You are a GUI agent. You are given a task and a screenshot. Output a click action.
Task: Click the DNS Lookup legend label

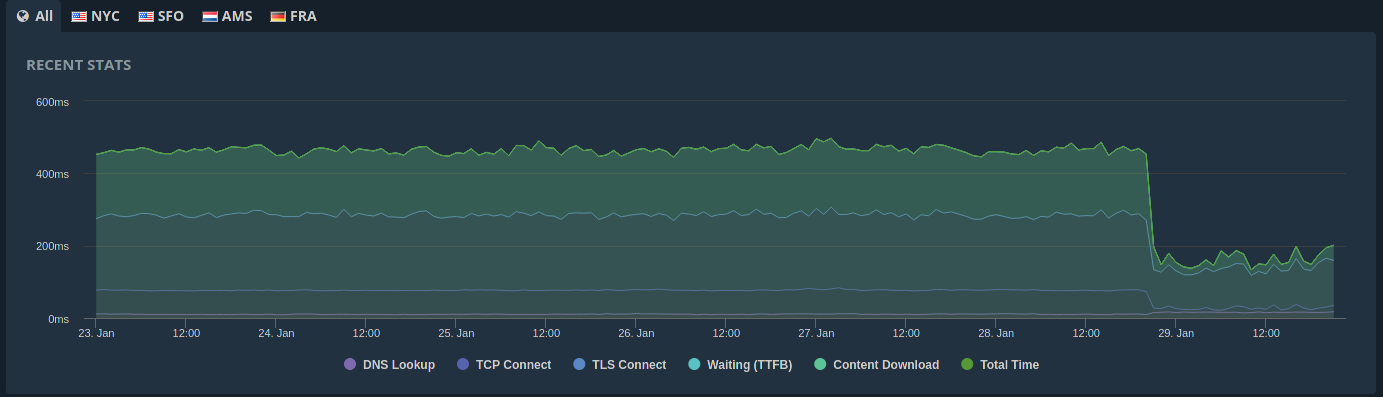tap(399, 365)
